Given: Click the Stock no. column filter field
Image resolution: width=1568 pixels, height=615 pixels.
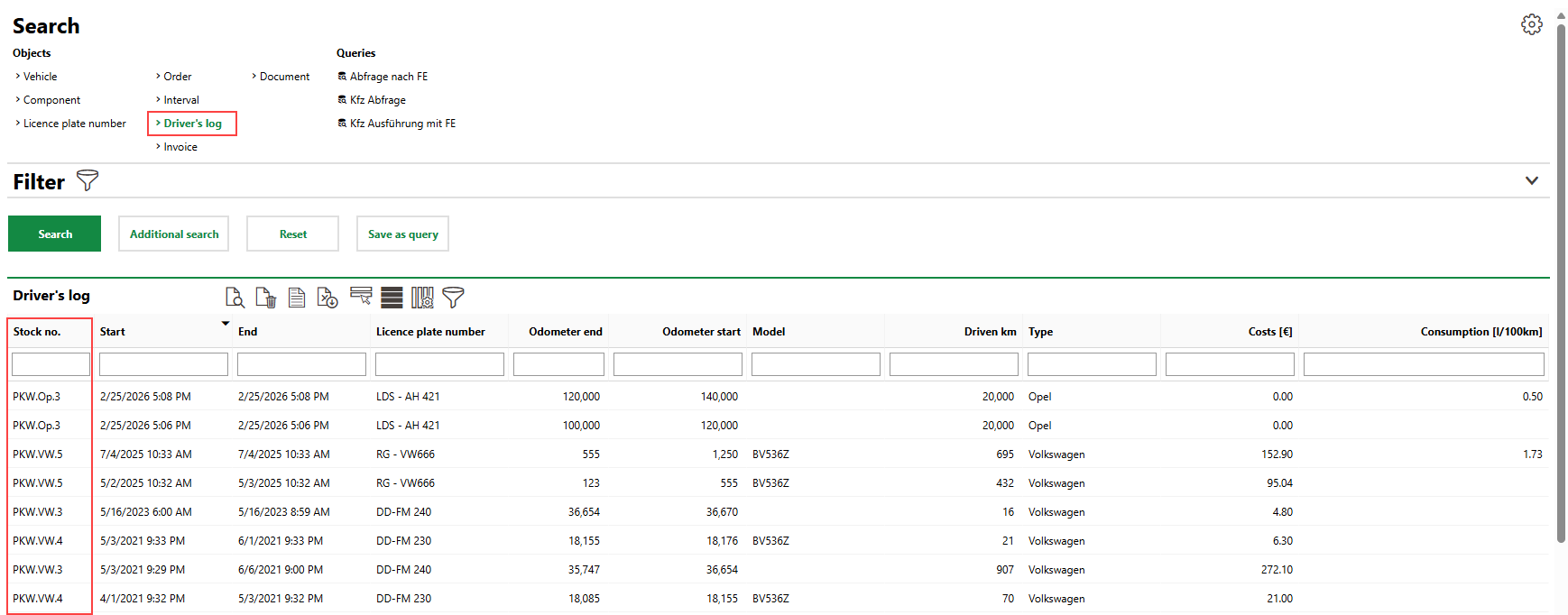Looking at the screenshot, I should [51, 364].
